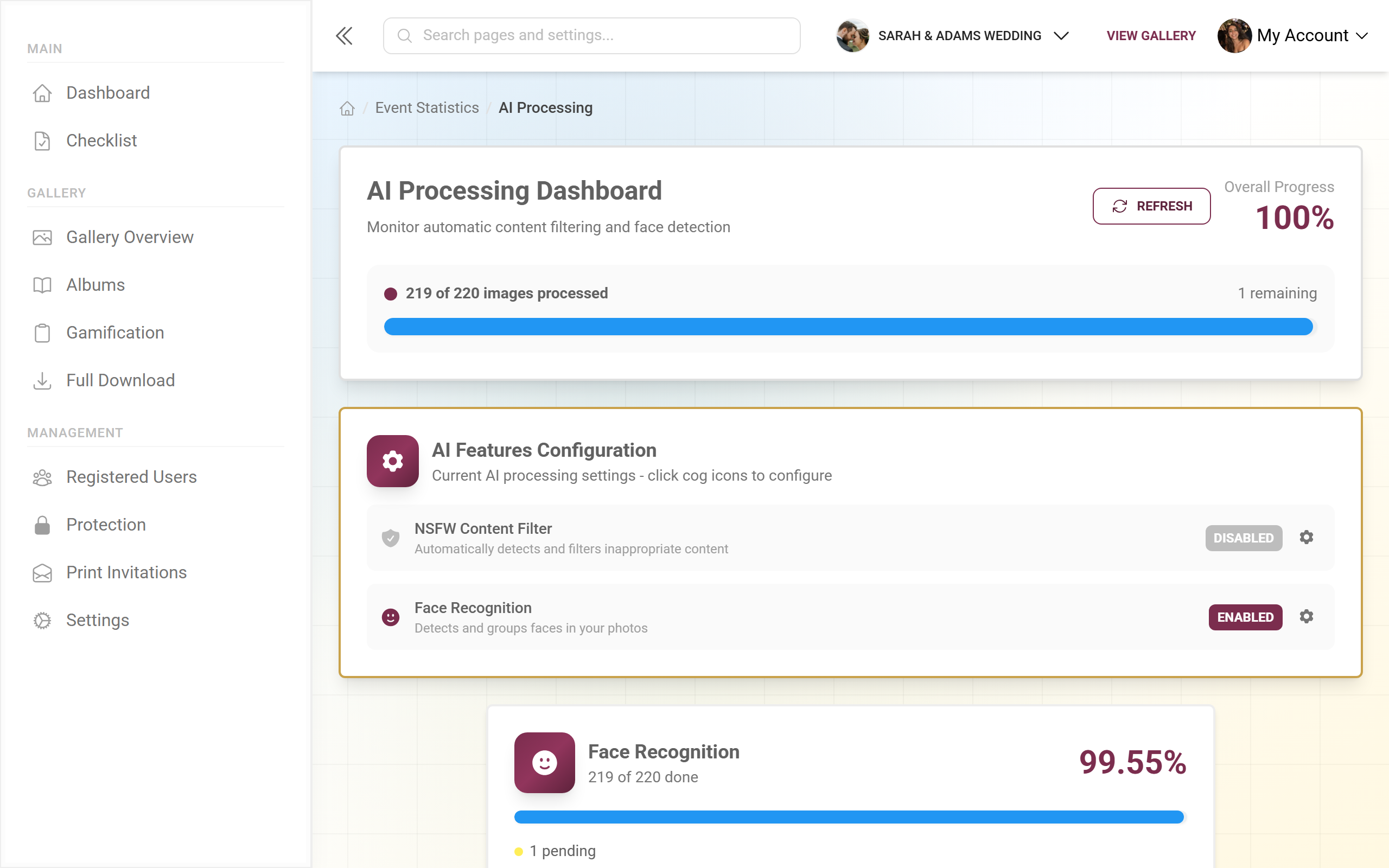Viewport: 1389px width, 868px height.
Task: Click the '219 of 220 images processed' text
Action: 506,293
